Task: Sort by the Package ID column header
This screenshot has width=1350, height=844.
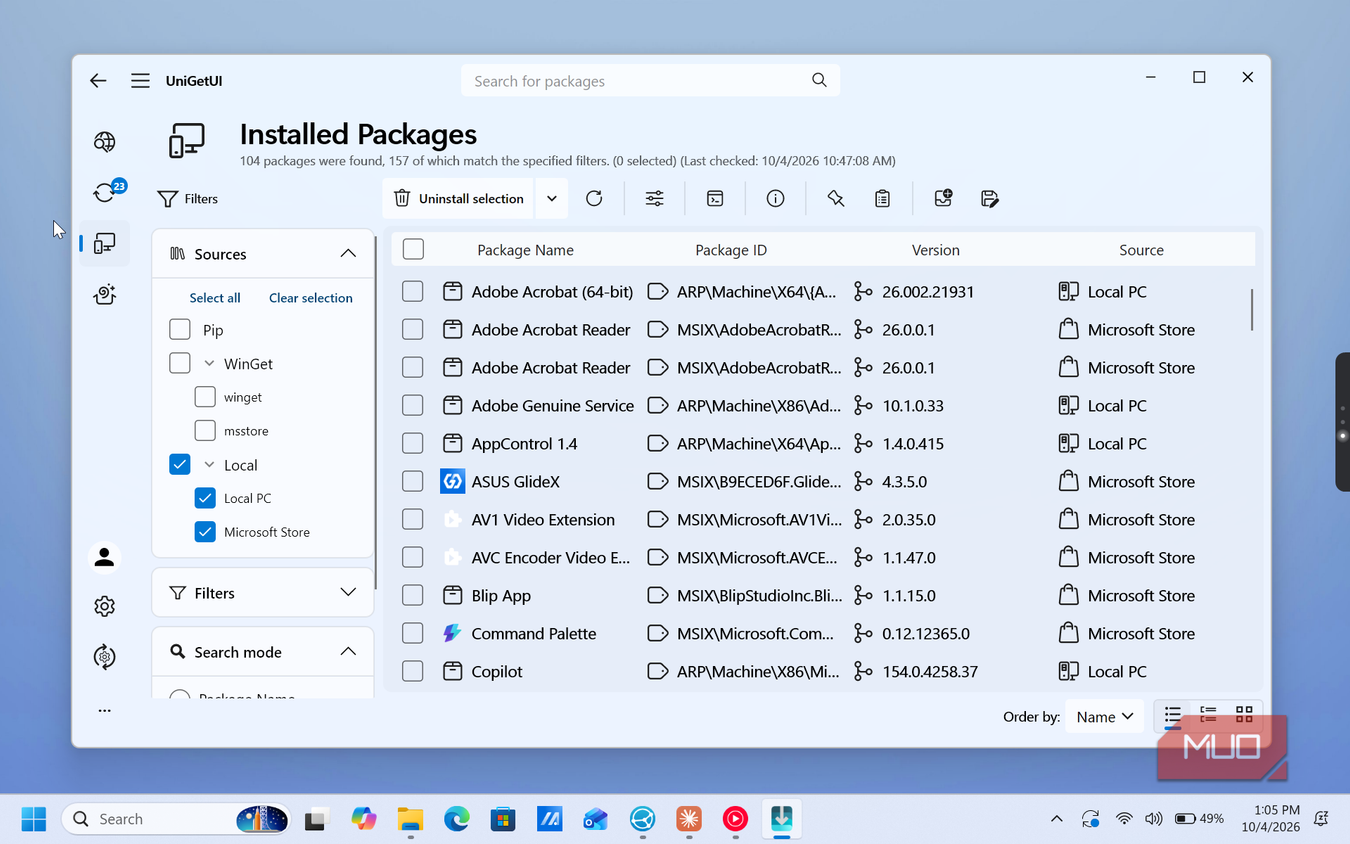Action: [731, 250]
